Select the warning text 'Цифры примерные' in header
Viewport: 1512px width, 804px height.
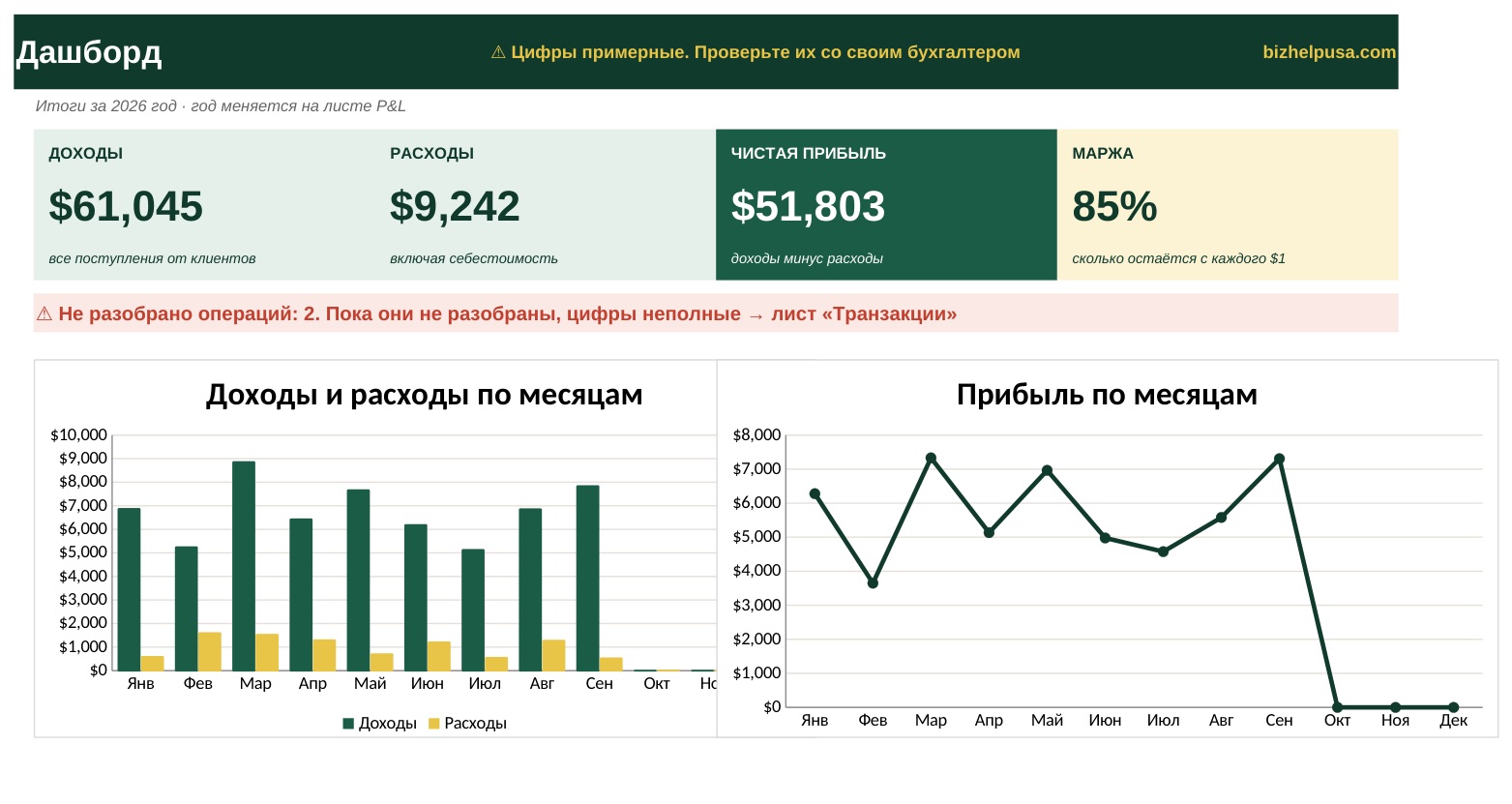tap(600, 52)
